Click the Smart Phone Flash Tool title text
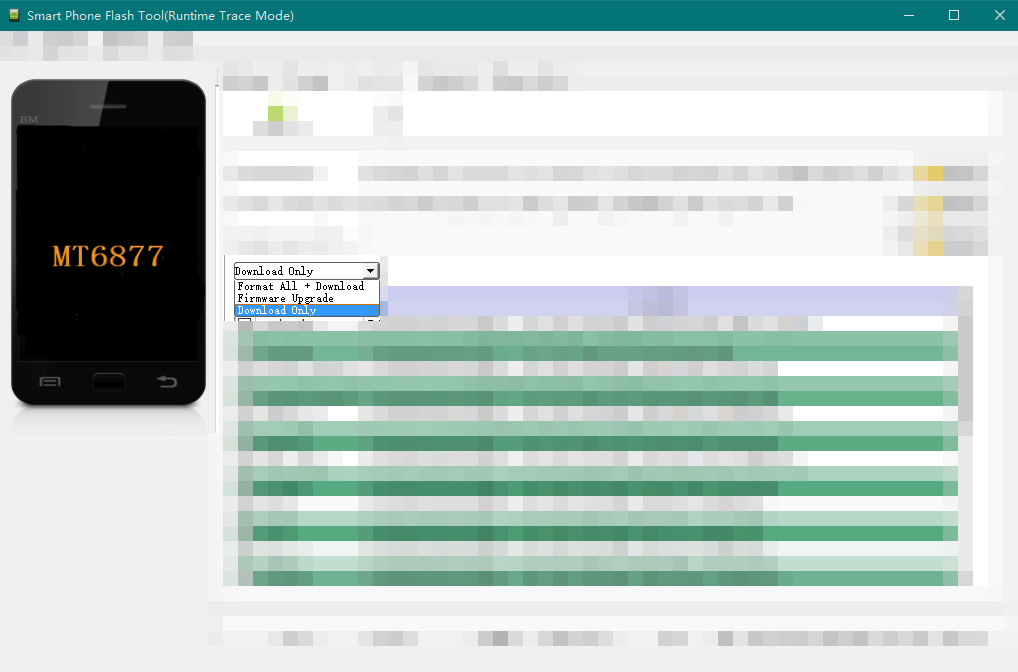The width and height of the screenshot is (1018, 672). click(x=160, y=16)
